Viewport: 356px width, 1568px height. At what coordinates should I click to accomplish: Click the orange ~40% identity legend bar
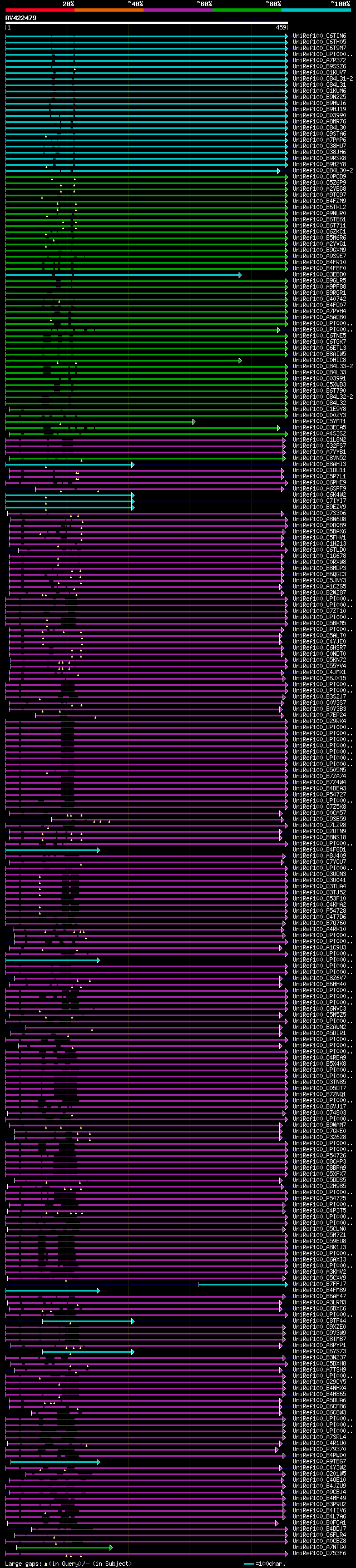109,11
